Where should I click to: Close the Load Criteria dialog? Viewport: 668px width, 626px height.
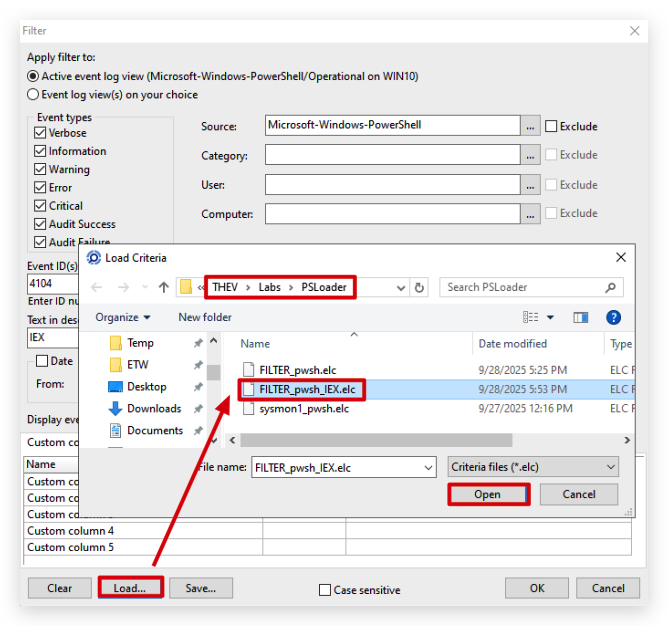click(x=621, y=257)
